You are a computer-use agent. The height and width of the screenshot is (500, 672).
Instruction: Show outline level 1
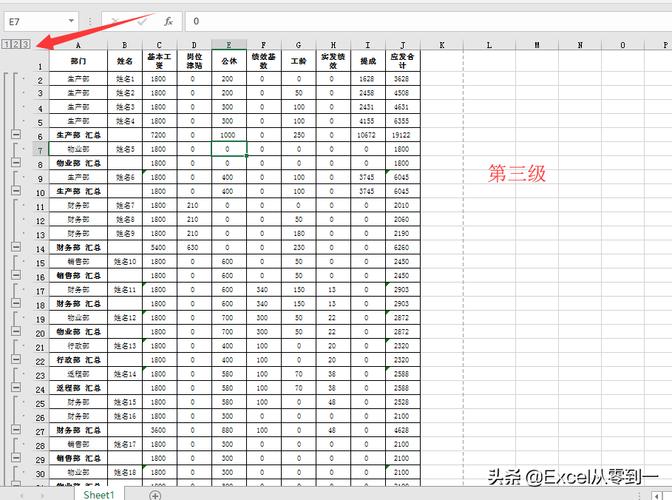coord(7,44)
